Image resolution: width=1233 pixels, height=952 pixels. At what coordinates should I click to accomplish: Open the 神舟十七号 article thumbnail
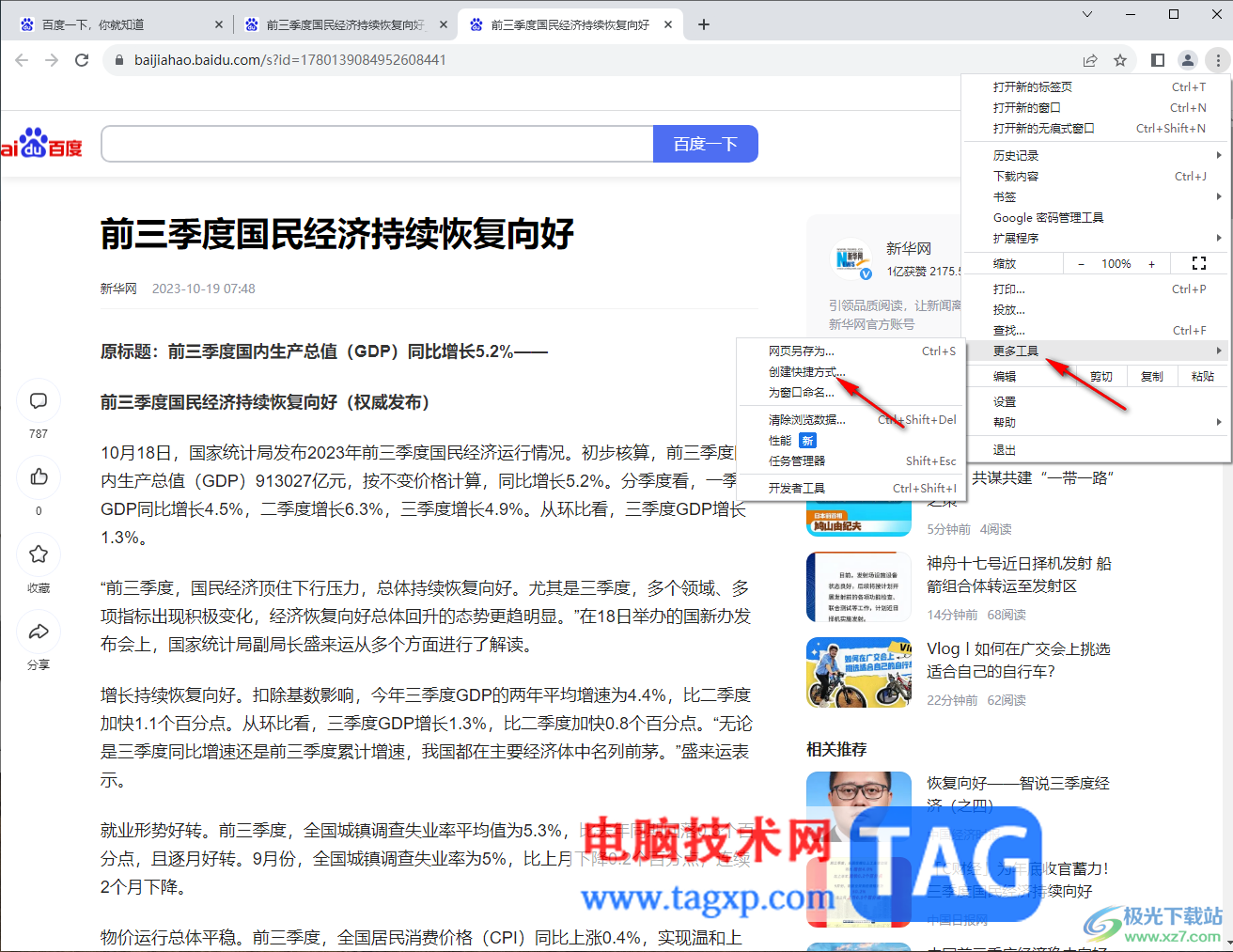(859, 587)
